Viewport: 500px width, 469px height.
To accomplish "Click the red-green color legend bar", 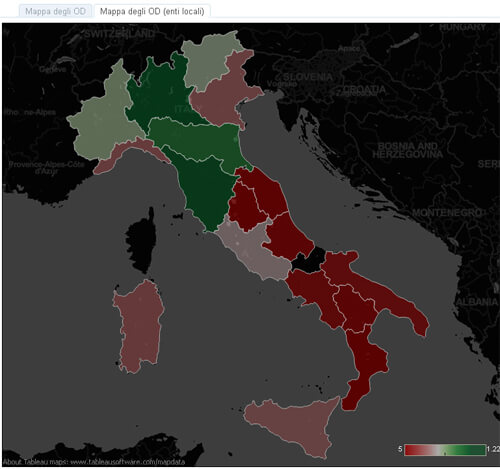I will click(x=445, y=450).
